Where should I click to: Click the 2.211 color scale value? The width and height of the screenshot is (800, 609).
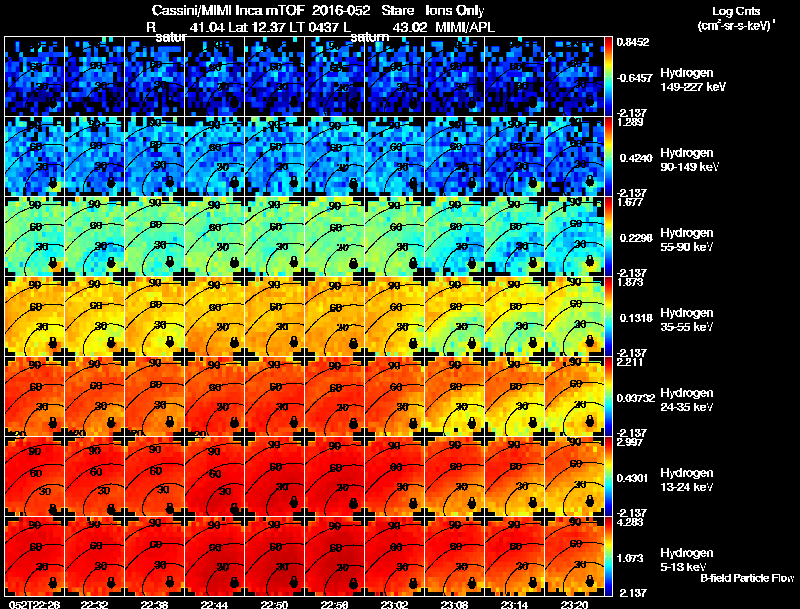pyautogui.click(x=630, y=363)
